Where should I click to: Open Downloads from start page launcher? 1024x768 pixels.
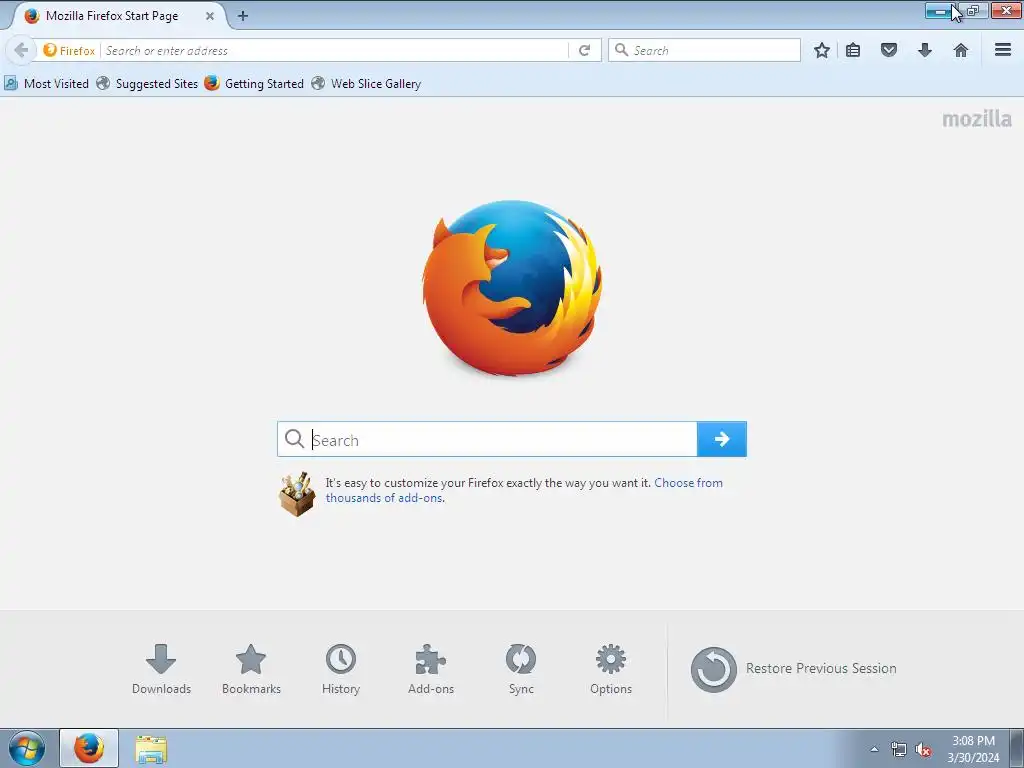(161, 669)
